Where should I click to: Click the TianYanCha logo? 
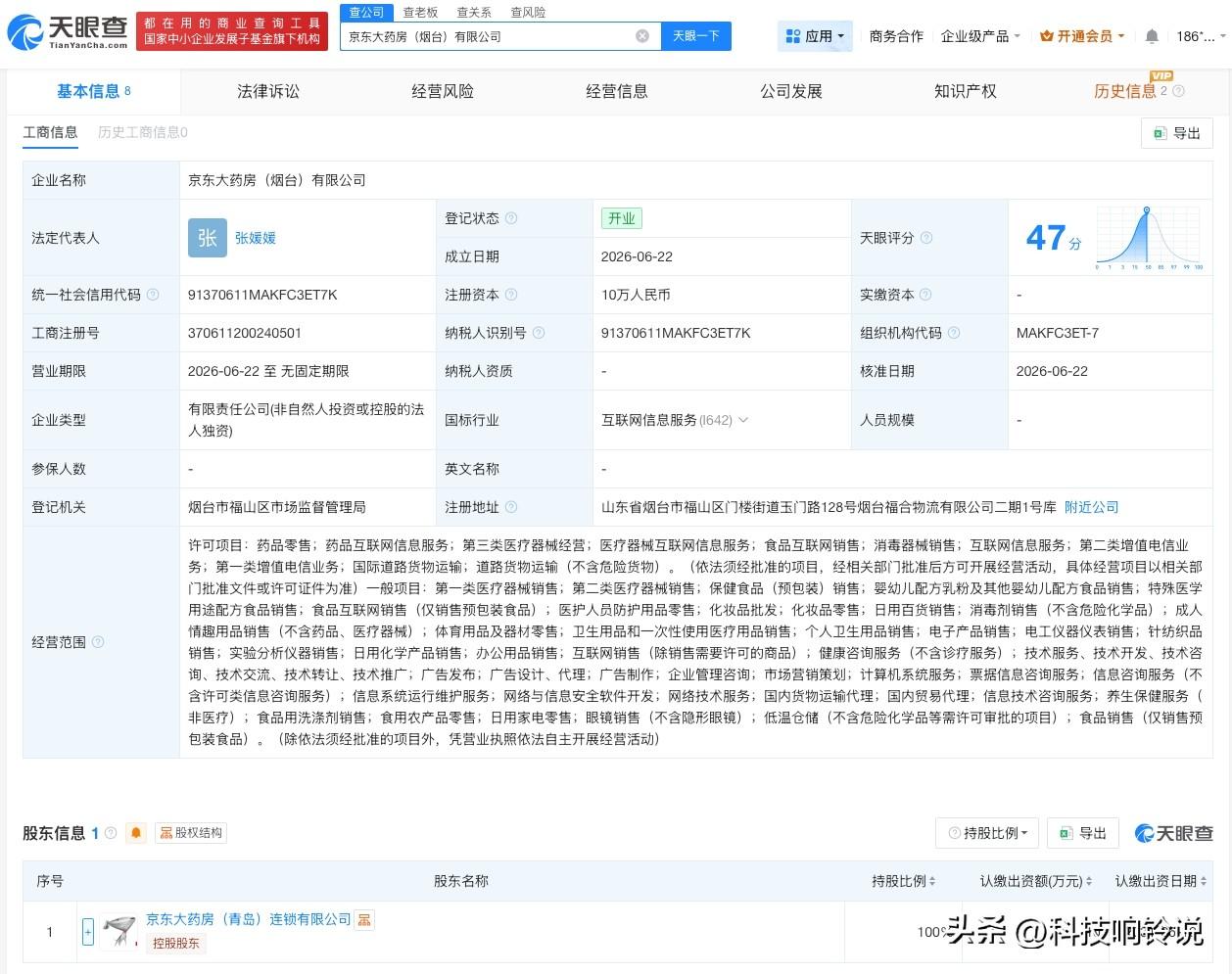pos(68,31)
